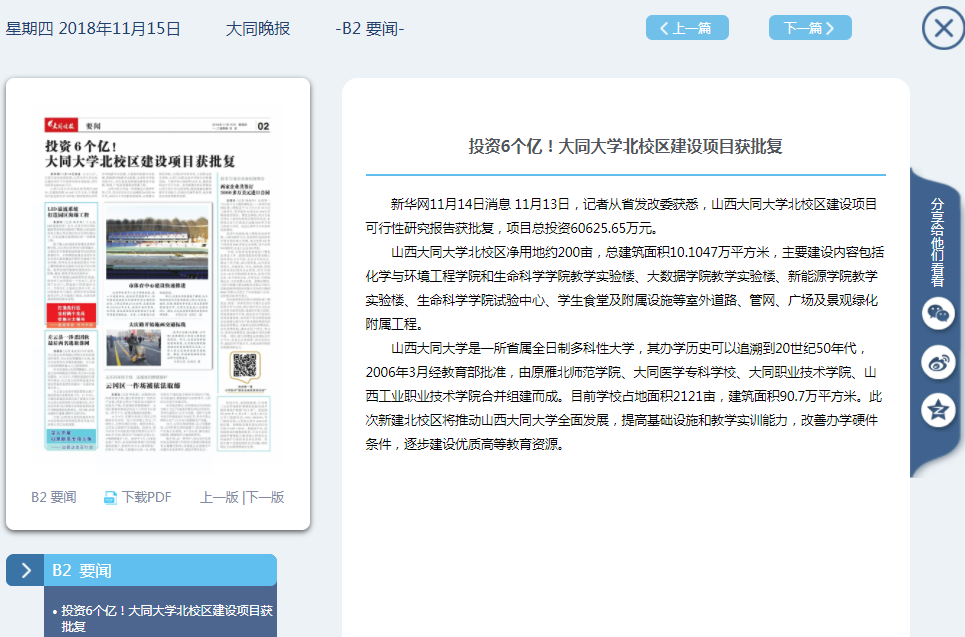965x637 pixels.
Task: Click the -B2 要闻- header label
Action: (x=369, y=29)
